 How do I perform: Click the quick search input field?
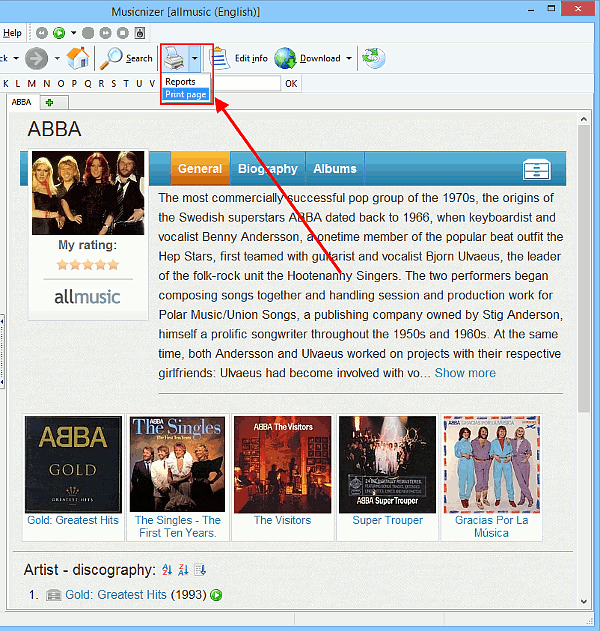tap(246, 83)
